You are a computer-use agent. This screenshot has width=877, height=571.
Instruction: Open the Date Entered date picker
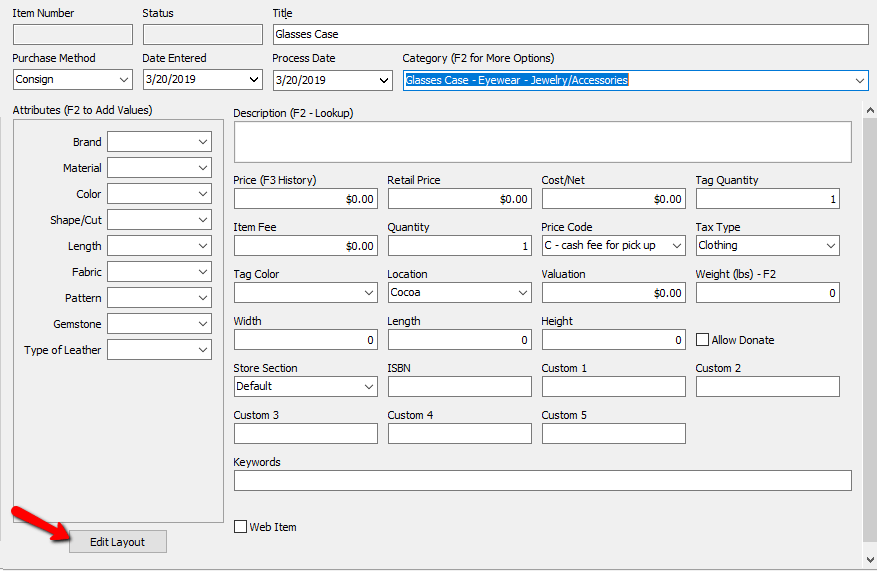(202, 79)
